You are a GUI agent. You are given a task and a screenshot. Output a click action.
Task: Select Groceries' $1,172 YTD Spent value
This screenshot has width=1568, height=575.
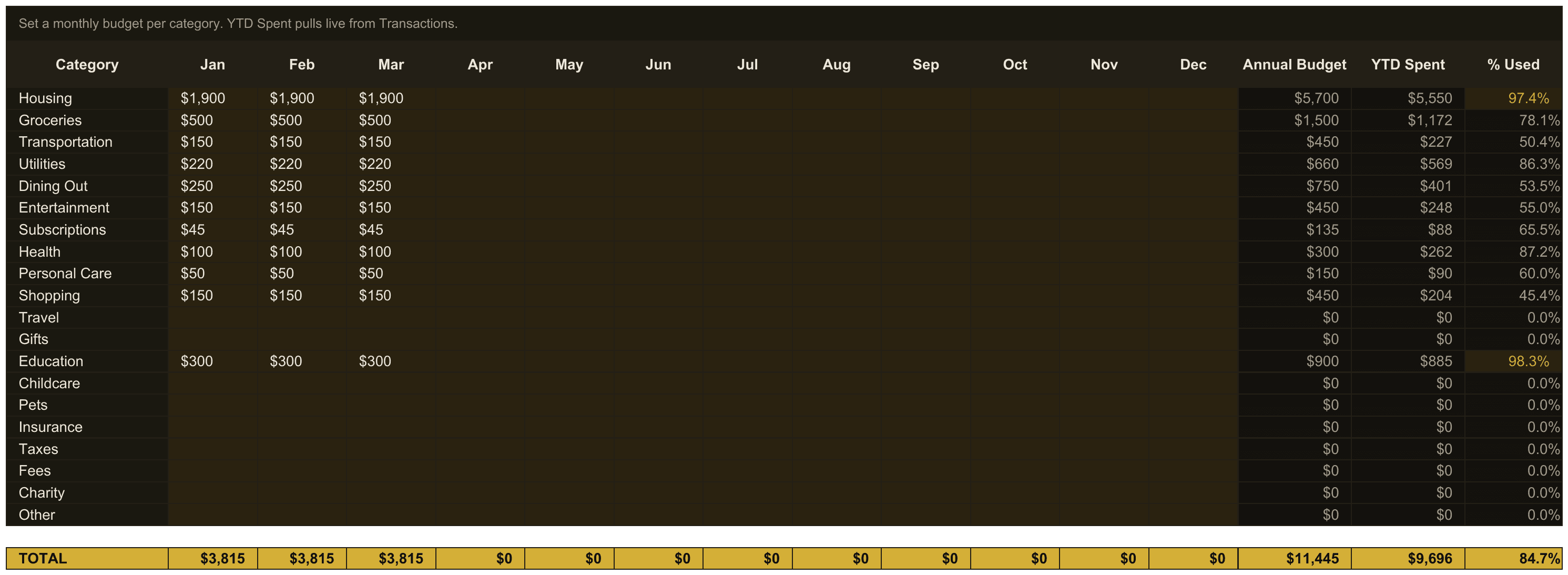1429,120
